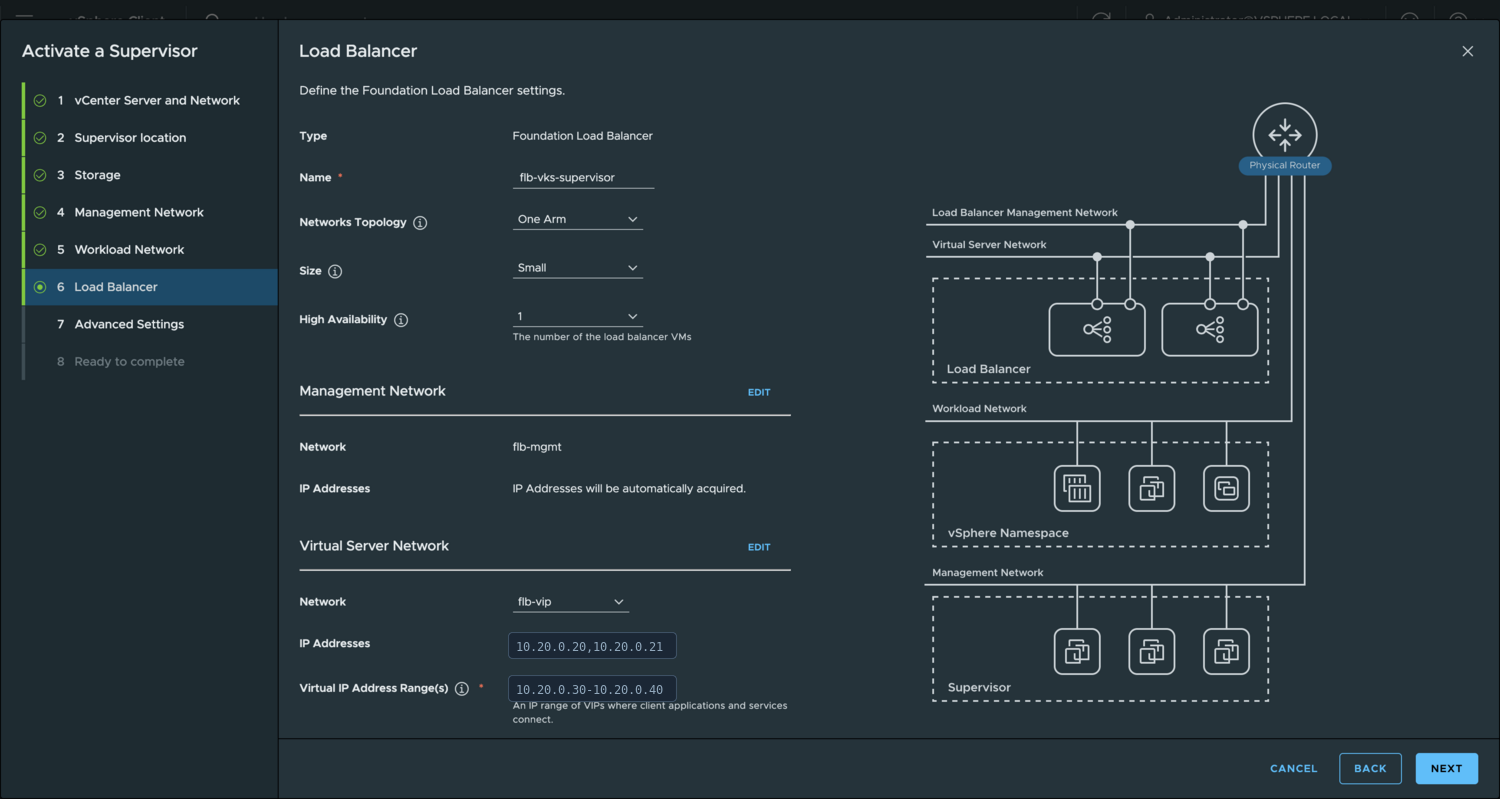1500x799 pixels.
Task: Close the Activate a Supervisor wizard
Action: click(x=1467, y=51)
